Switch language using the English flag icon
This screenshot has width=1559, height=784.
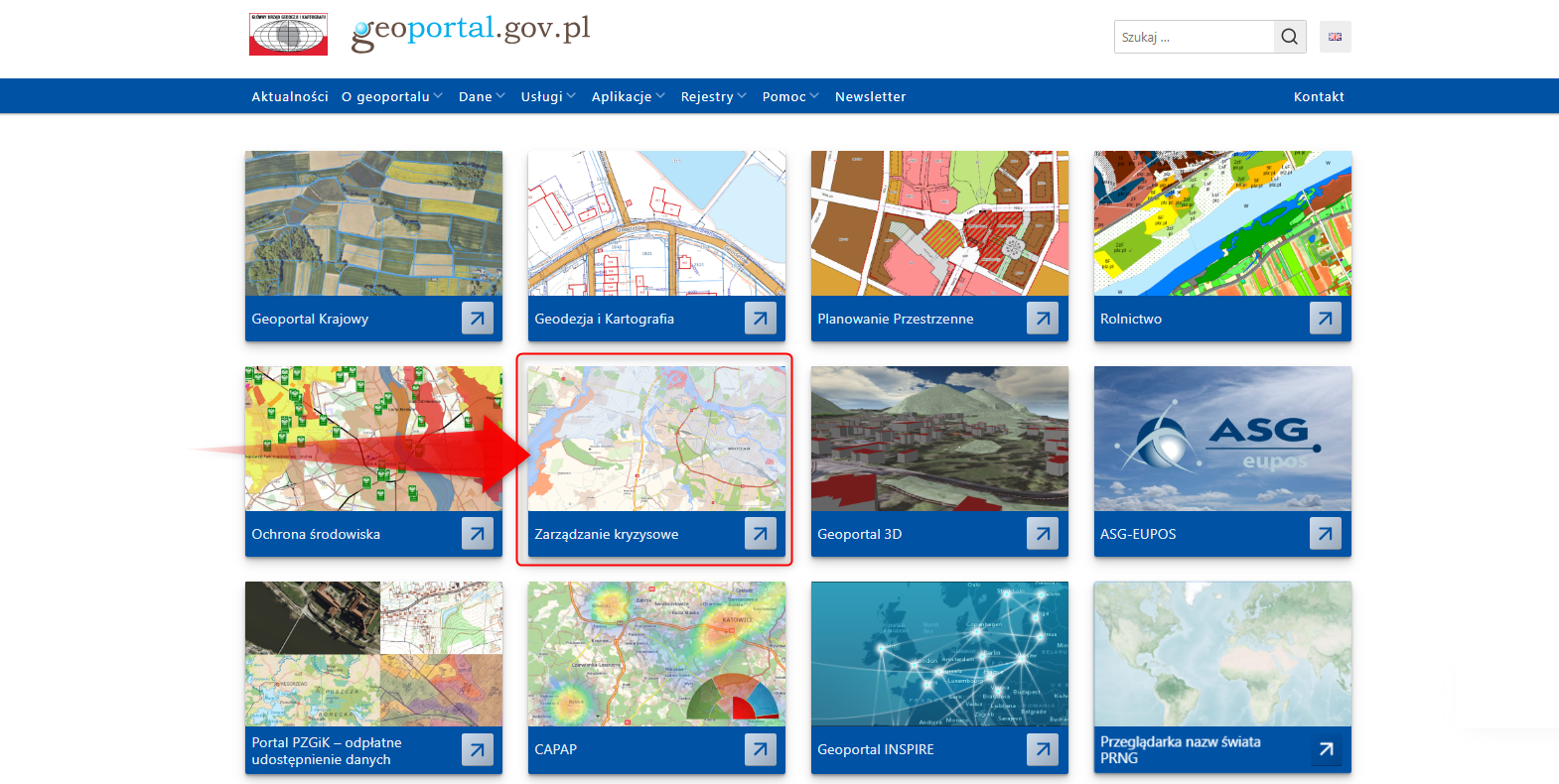(x=1335, y=37)
